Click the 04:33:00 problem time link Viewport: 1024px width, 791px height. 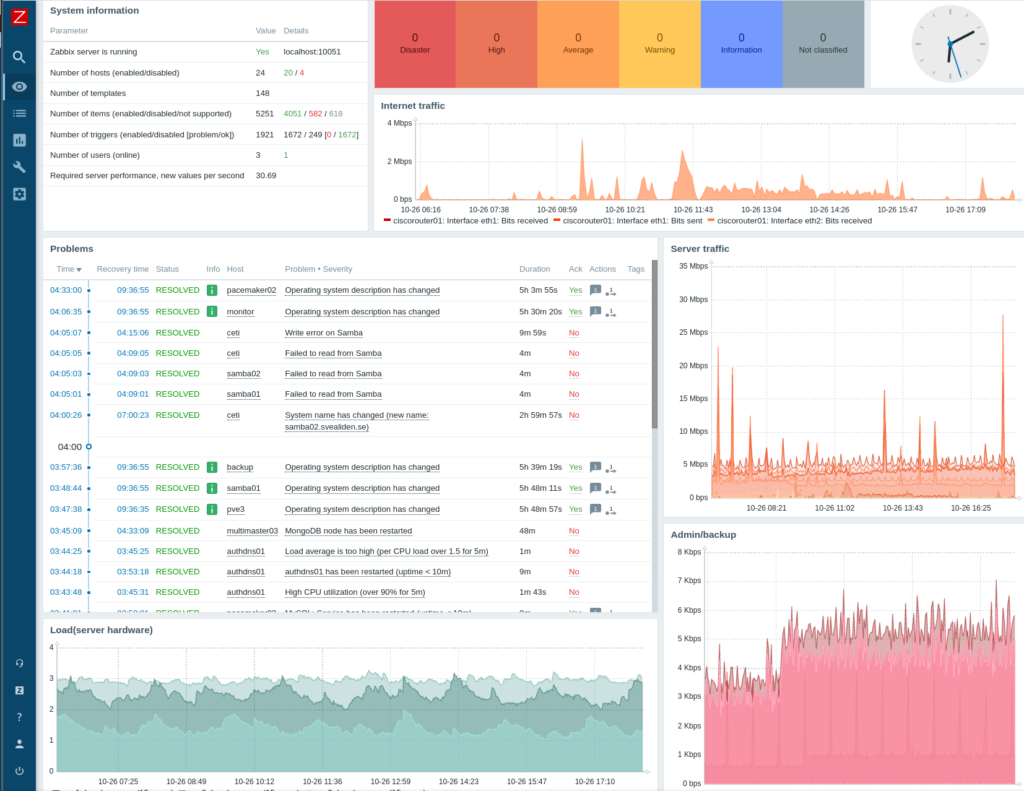pyautogui.click(x=66, y=290)
